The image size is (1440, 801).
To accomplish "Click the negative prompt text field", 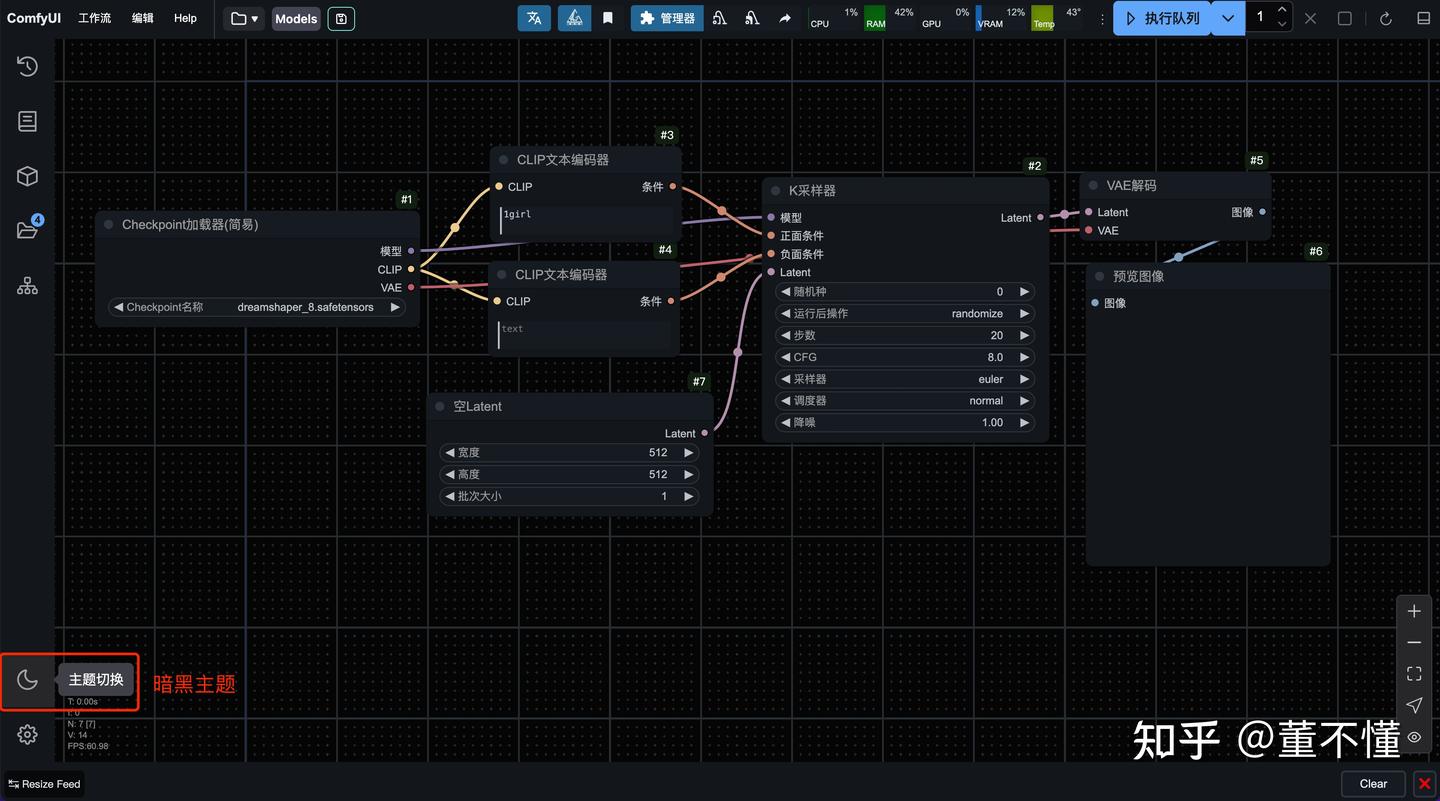I will (x=585, y=335).
